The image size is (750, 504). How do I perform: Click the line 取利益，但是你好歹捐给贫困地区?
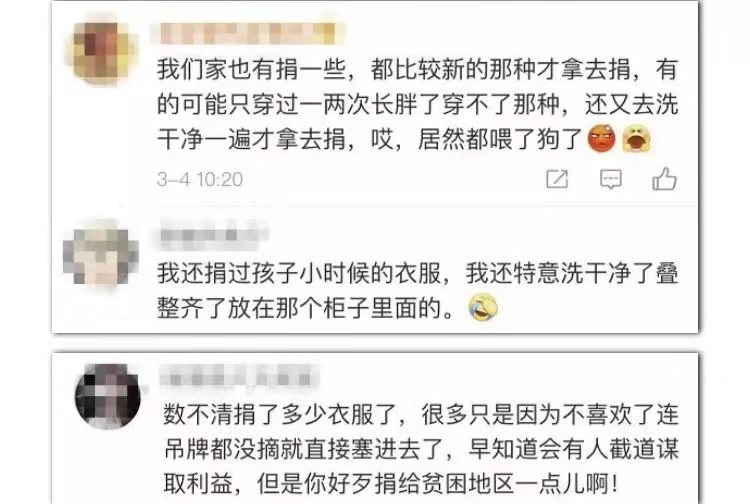(390, 484)
